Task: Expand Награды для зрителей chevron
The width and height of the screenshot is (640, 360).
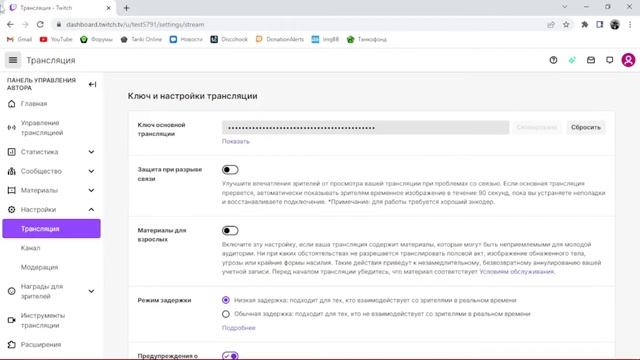Action: 91,291
